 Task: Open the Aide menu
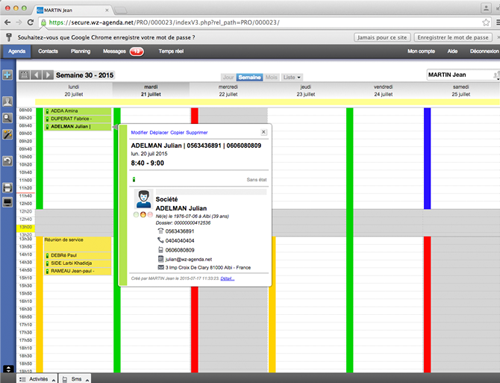[x=452, y=51]
